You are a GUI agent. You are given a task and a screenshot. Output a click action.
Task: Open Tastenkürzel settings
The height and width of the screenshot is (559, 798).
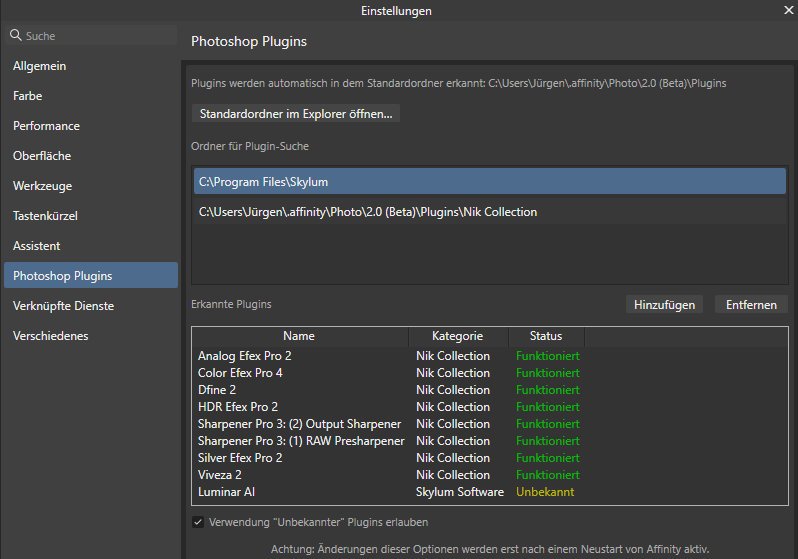pos(45,216)
